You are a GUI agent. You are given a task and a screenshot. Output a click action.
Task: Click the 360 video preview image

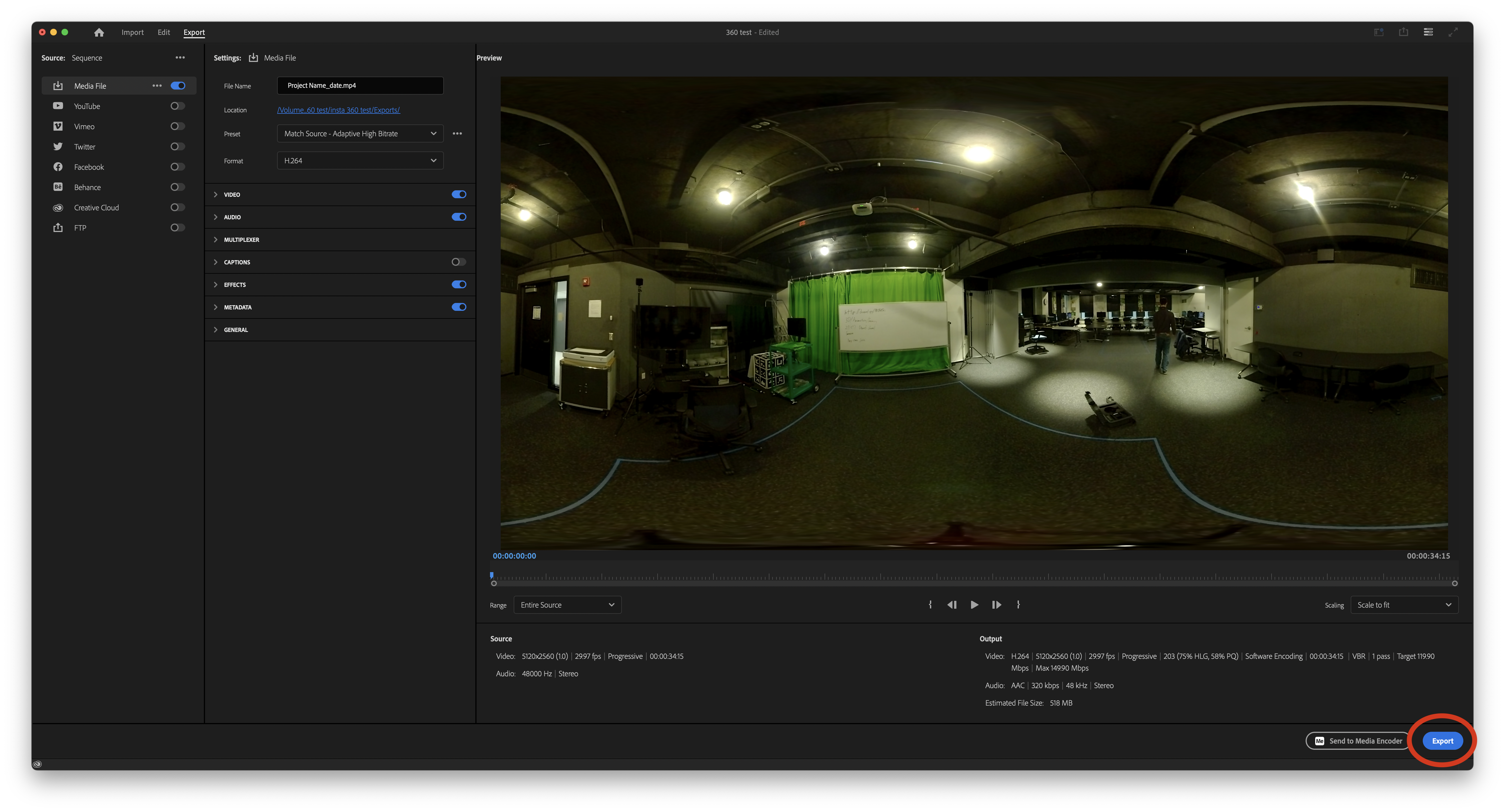coord(974,313)
